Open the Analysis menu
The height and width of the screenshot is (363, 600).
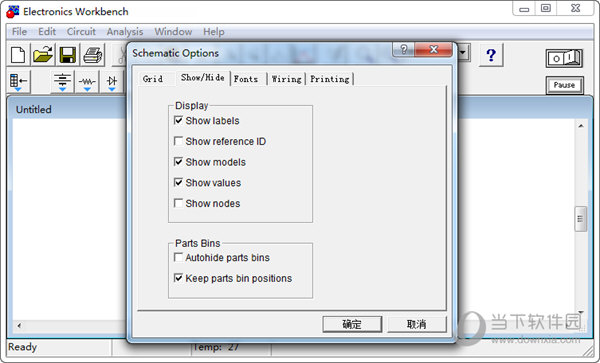coord(125,32)
